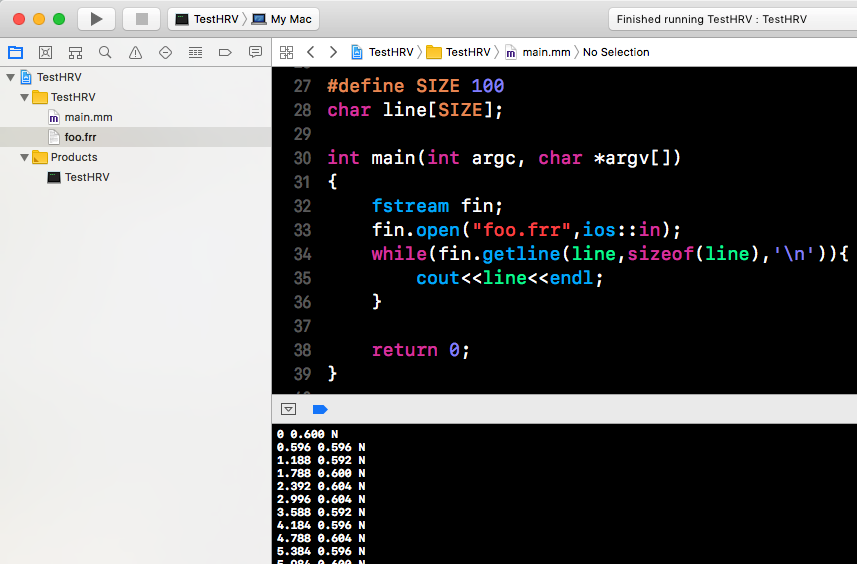Image resolution: width=857 pixels, height=564 pixels.
Task: Collapse the Products group
Action: tap(25, 157)
